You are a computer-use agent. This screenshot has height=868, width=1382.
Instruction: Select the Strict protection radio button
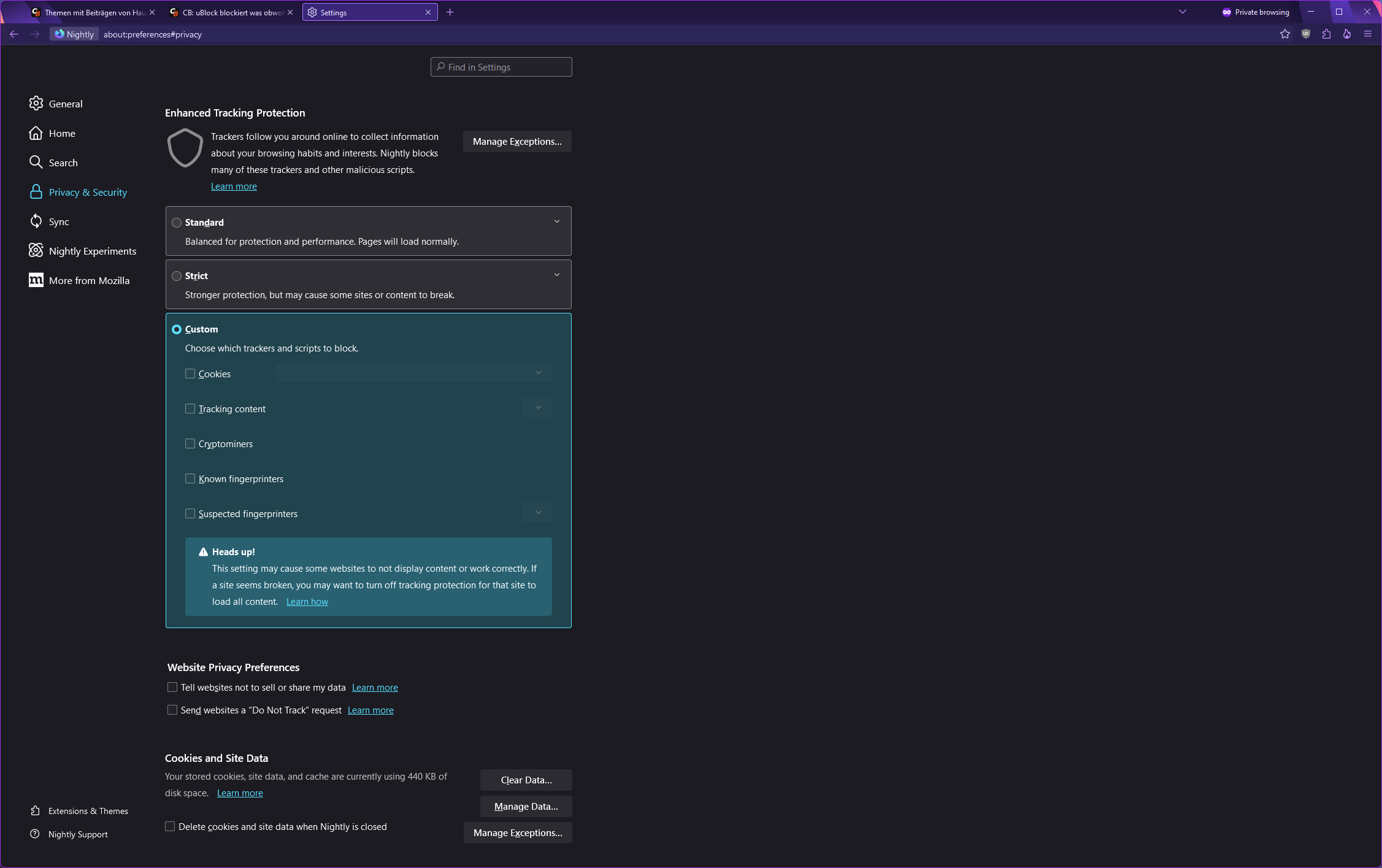pyautogui.click(x=177, y=276)
